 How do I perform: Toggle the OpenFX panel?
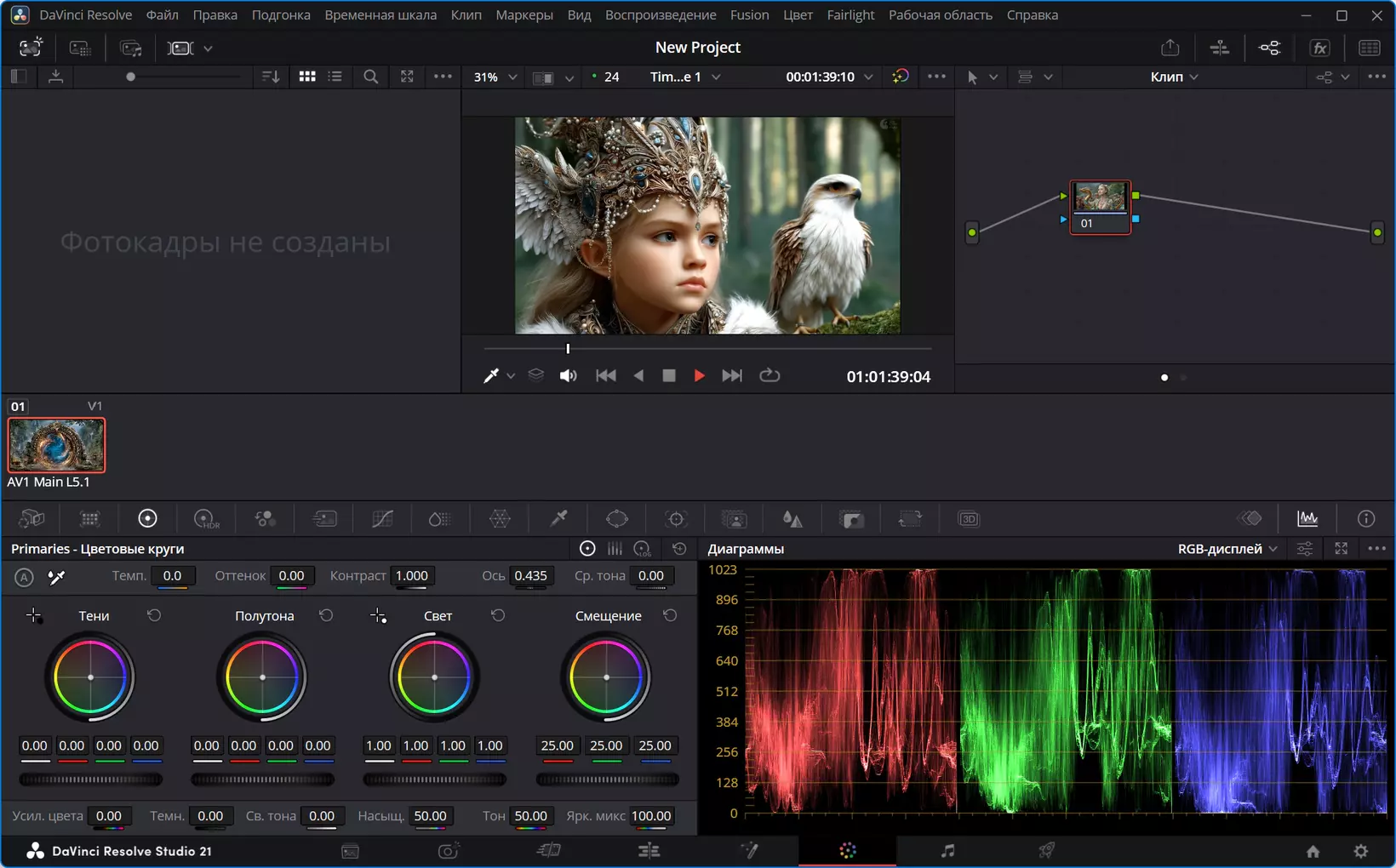pos(1319,48)
